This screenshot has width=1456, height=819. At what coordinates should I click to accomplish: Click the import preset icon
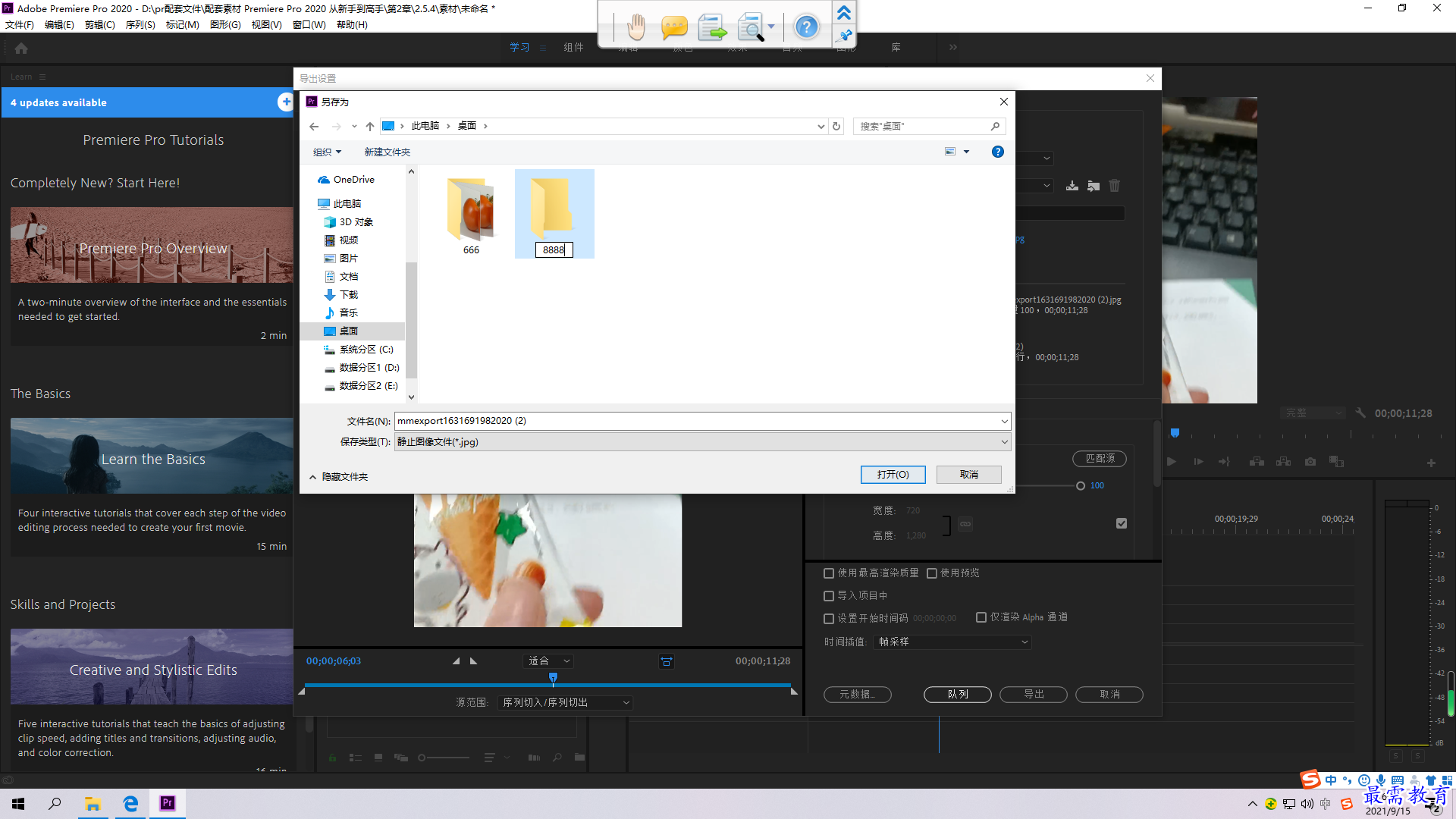coord(1094,186)
